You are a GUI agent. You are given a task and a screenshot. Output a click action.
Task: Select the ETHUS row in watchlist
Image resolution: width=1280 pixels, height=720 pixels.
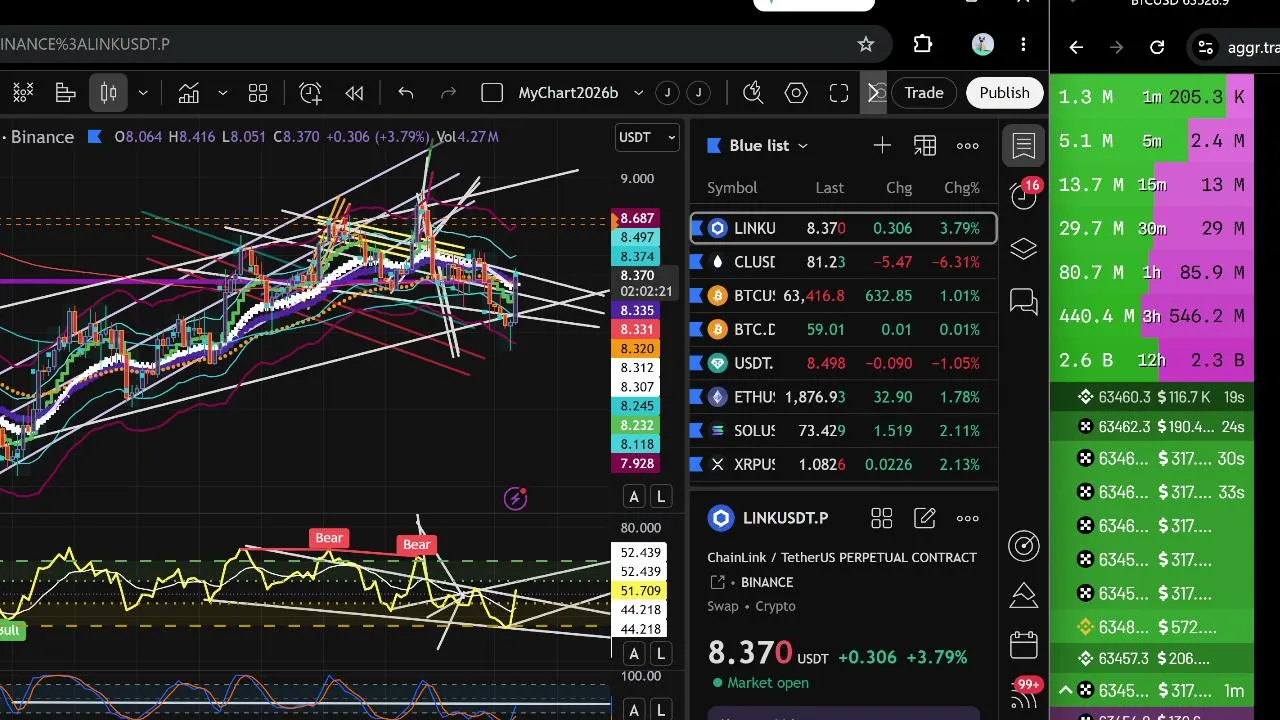click(x=843, y=397)
